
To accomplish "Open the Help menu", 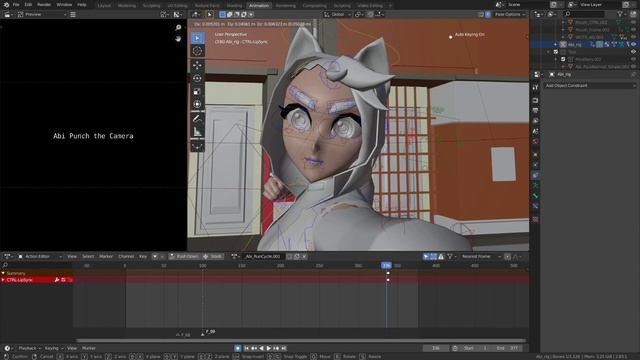I will [82, 5].
